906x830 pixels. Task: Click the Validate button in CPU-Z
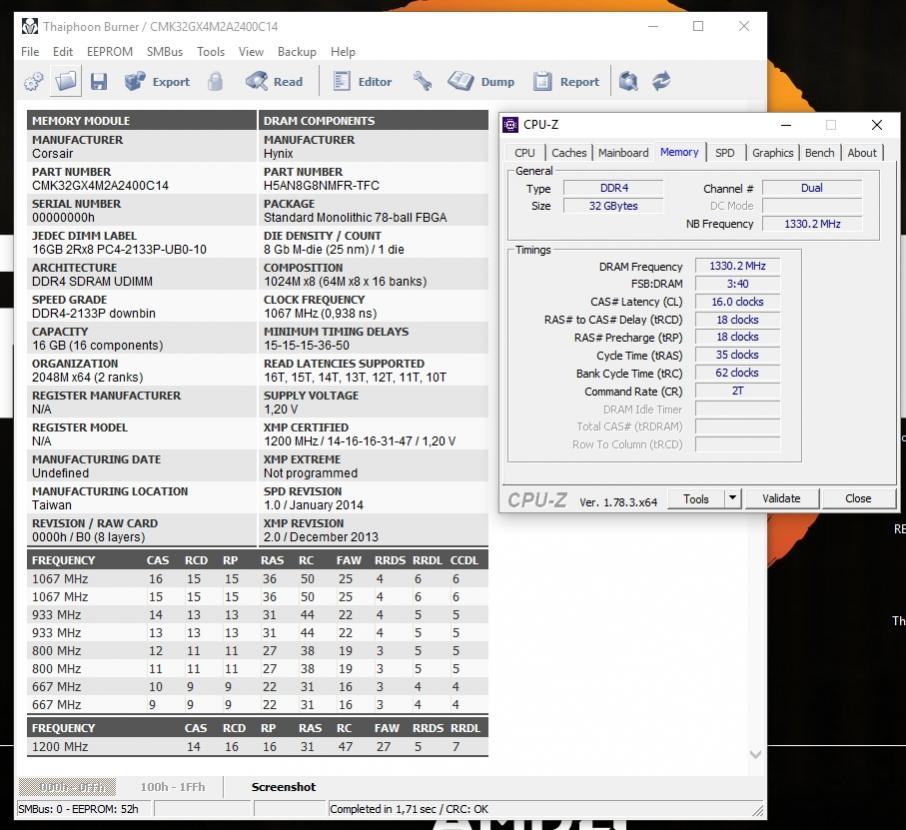coord(781,499)
